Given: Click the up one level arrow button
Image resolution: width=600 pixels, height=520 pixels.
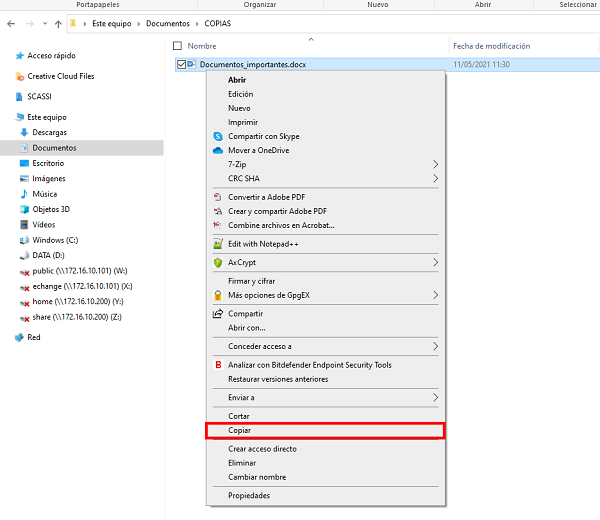Looking at the screenshot, I should pos(58,22).
